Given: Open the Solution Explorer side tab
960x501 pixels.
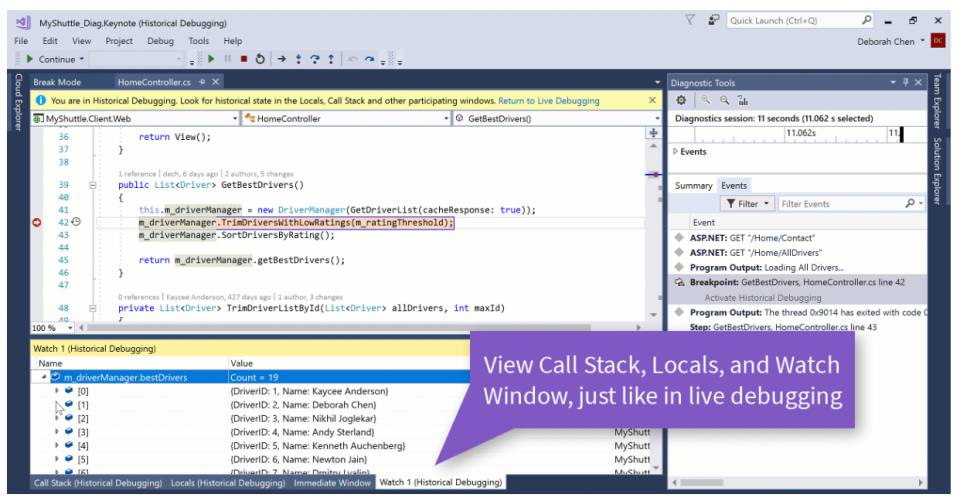Looking at the screenshot, I should coord(937,171).
